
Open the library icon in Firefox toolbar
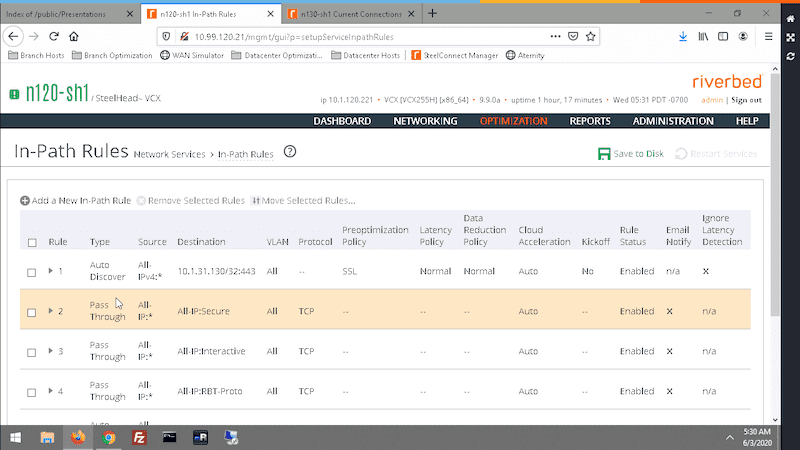(x=703, y=37)
